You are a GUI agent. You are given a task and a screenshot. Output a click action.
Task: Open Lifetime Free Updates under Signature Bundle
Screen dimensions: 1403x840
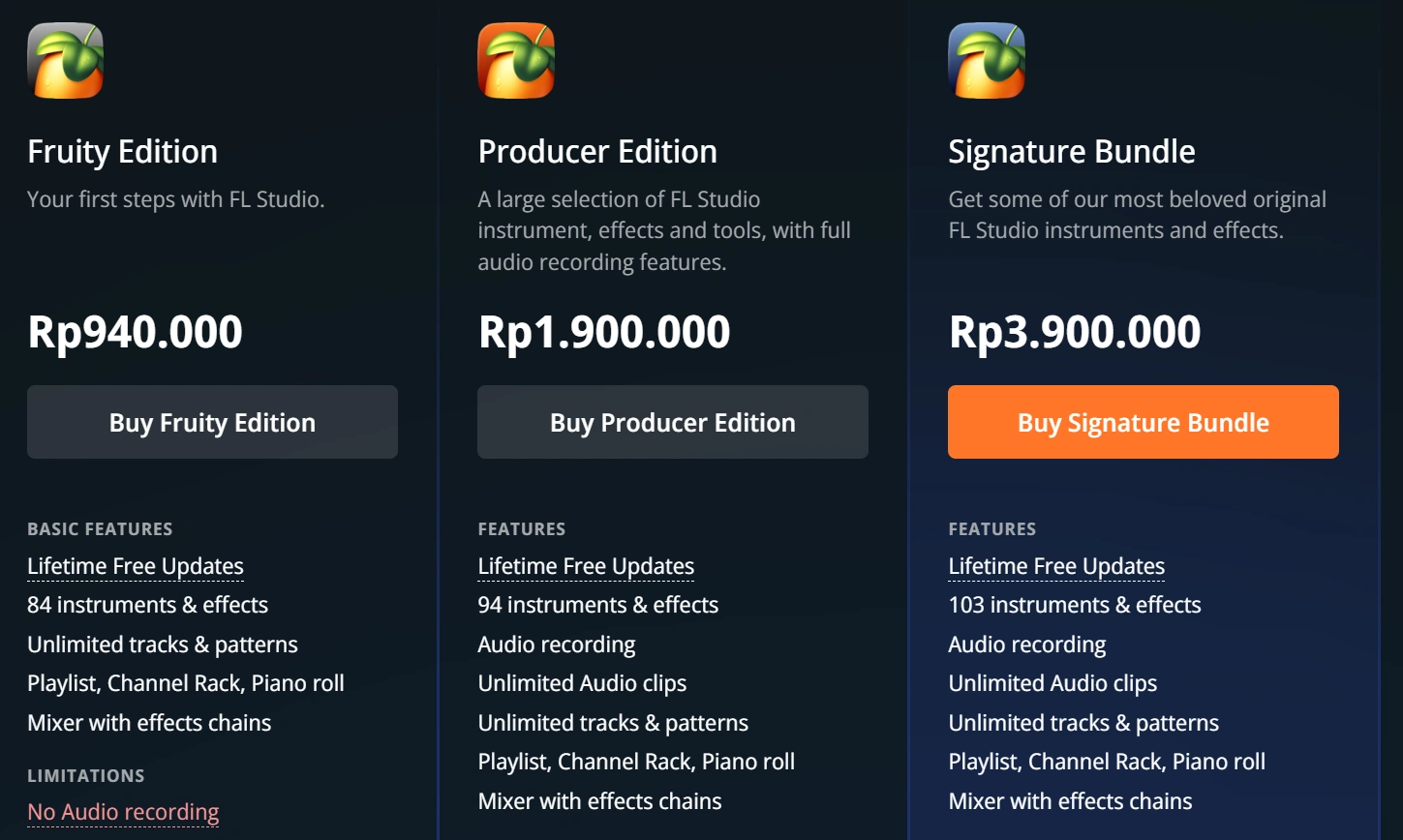(x=1056, y=566)
